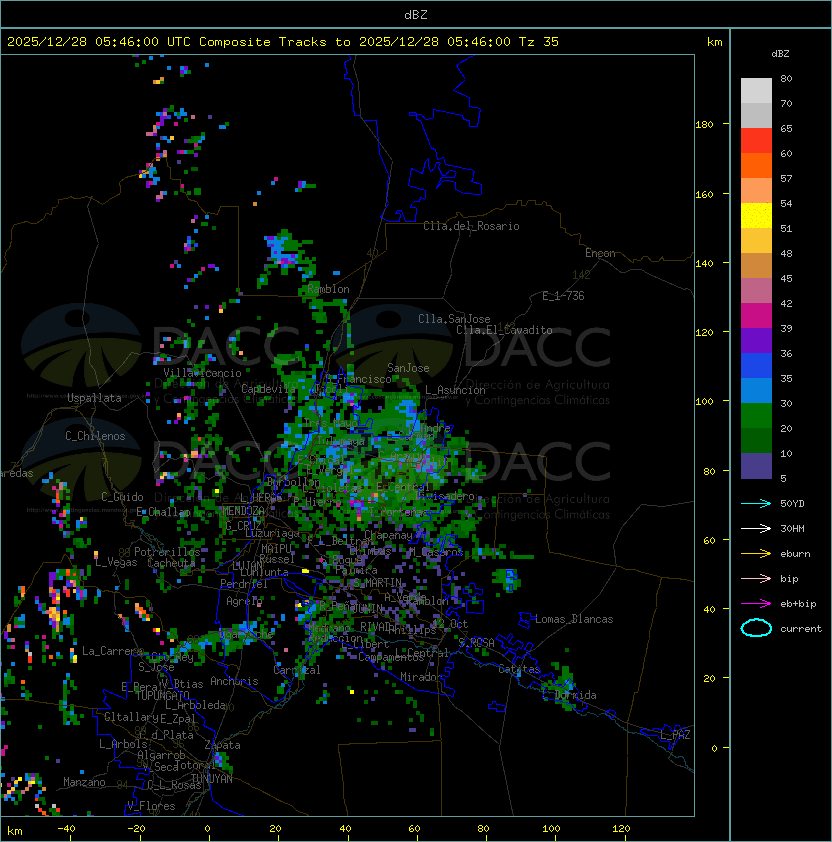Pick the light grey swatch below 80
This screenshot has height=842, width=832.
point(756,91)
